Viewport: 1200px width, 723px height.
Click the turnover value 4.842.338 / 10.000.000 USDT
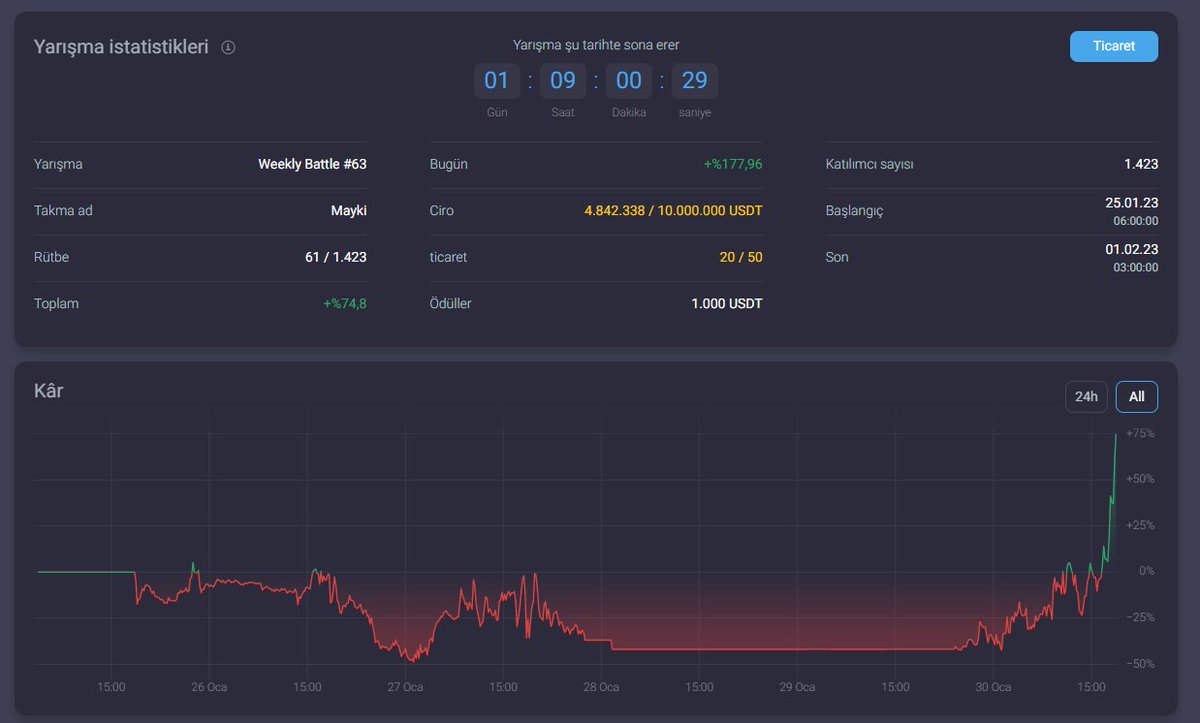pos(673,211)
